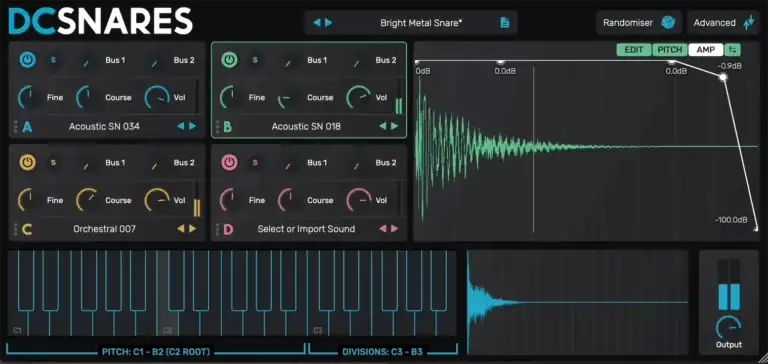Viewport: 768px width, 364px height.
Task: Click the drag handle beside layer D
Action: [x=217, y=229]
